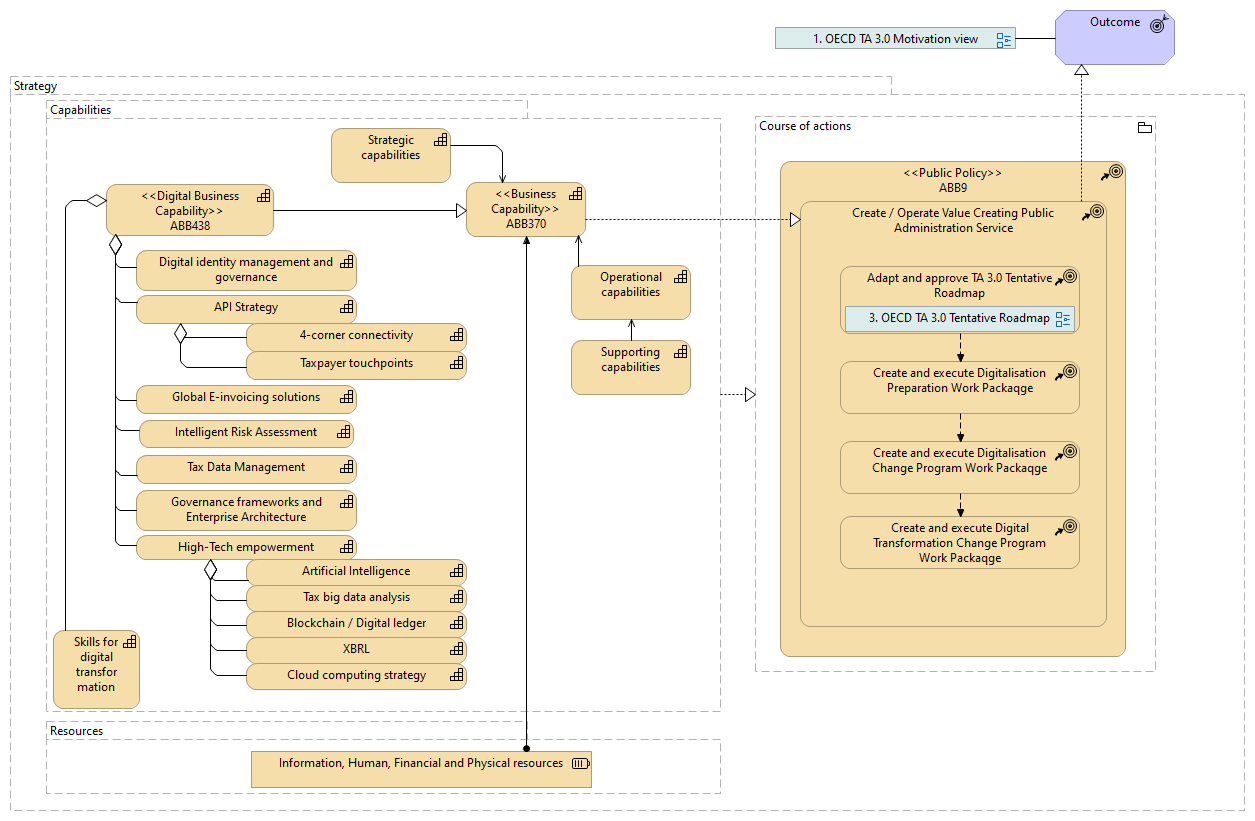
Task: Select the Tax big data analysis capability
Action: point(356,598)
